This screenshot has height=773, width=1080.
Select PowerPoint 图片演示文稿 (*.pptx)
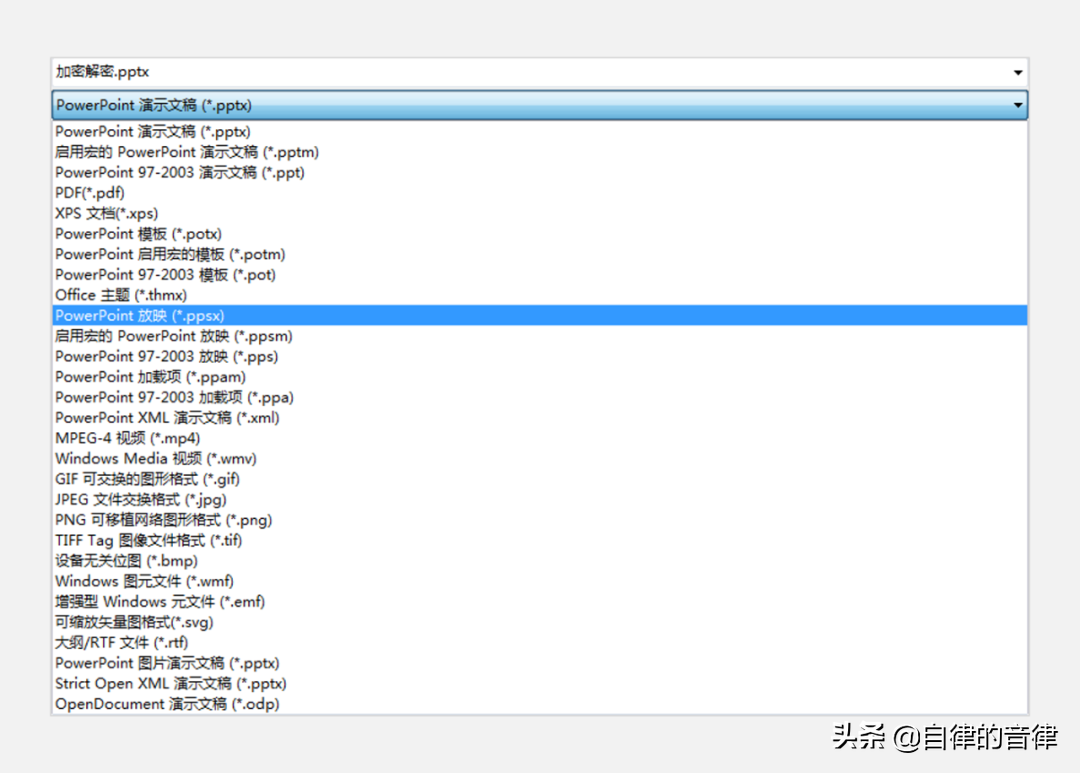(540, 663)
